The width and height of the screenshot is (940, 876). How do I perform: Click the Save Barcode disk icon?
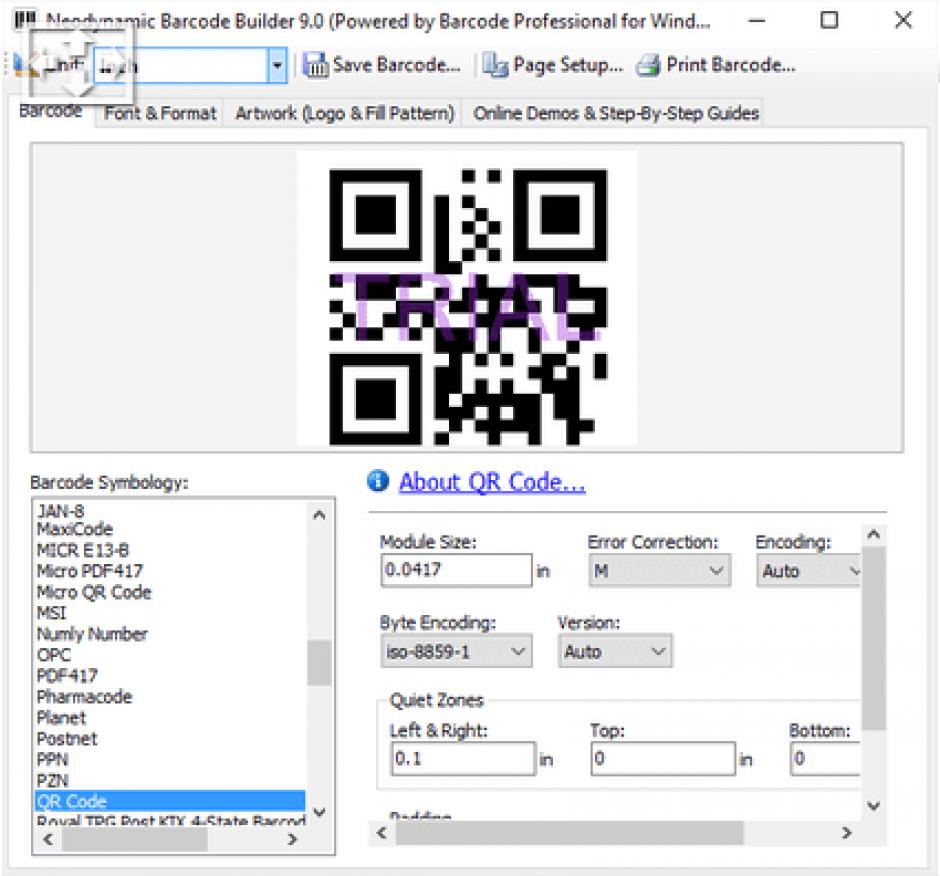pos(316,66)
